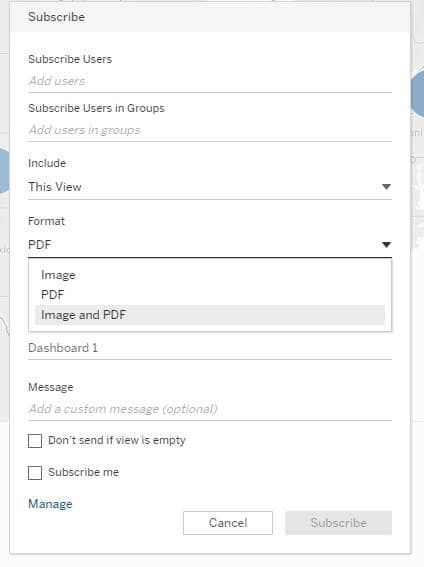Viewport: 424px width, 567px height.
Task: Enable the Subscribe me checkbox
Action: click(x=35, y=473)
